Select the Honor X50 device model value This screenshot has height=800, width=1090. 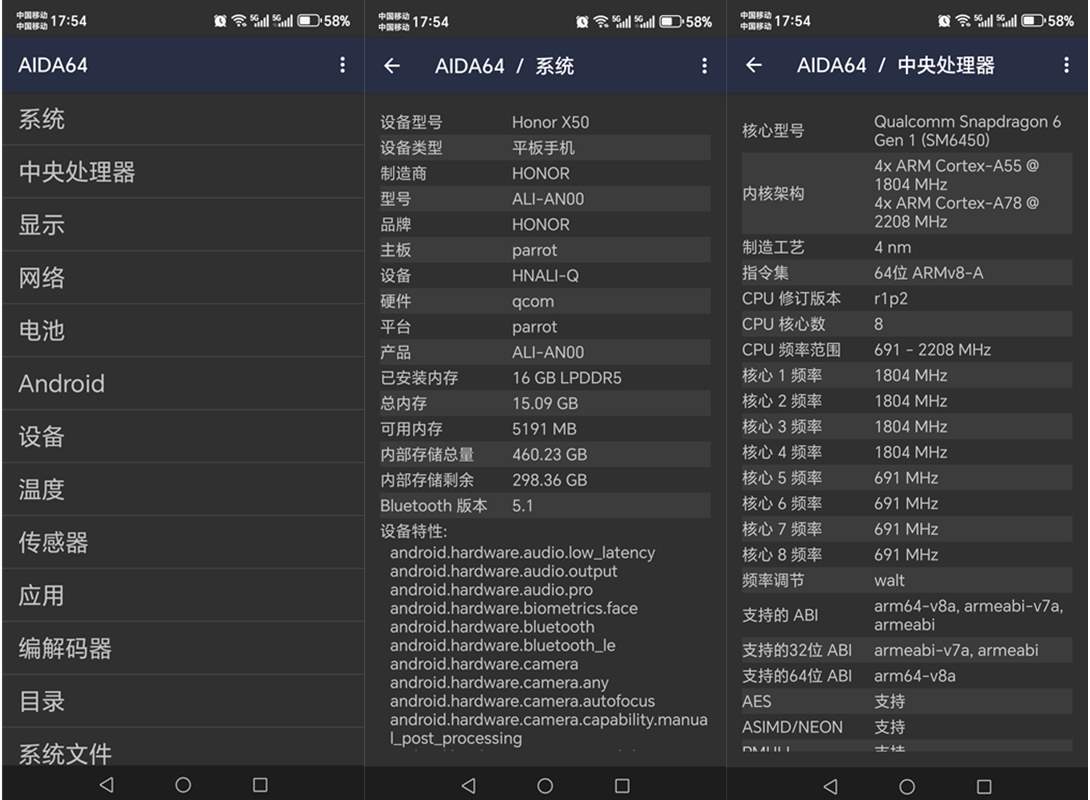[551, 122]
